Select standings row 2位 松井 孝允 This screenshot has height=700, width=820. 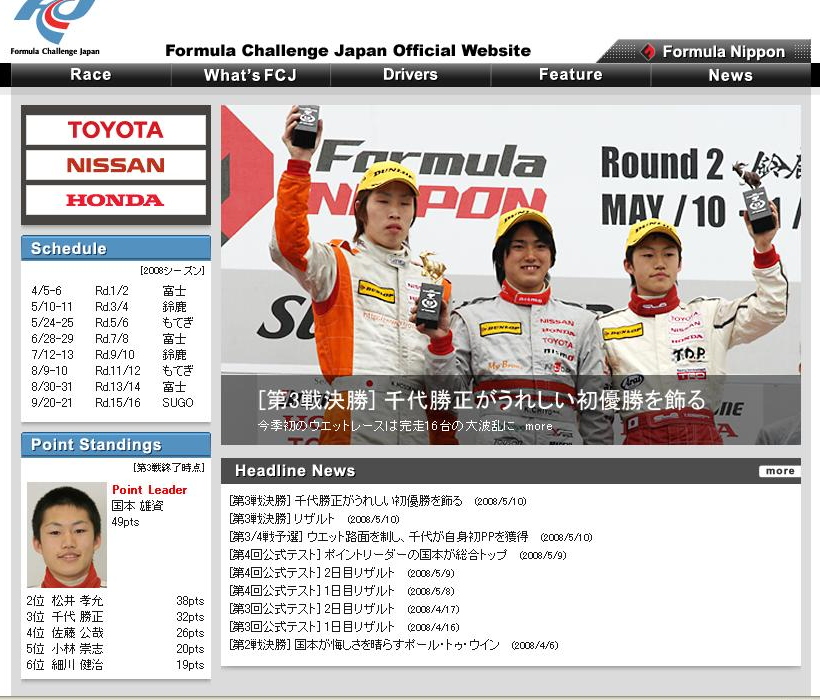116,601
